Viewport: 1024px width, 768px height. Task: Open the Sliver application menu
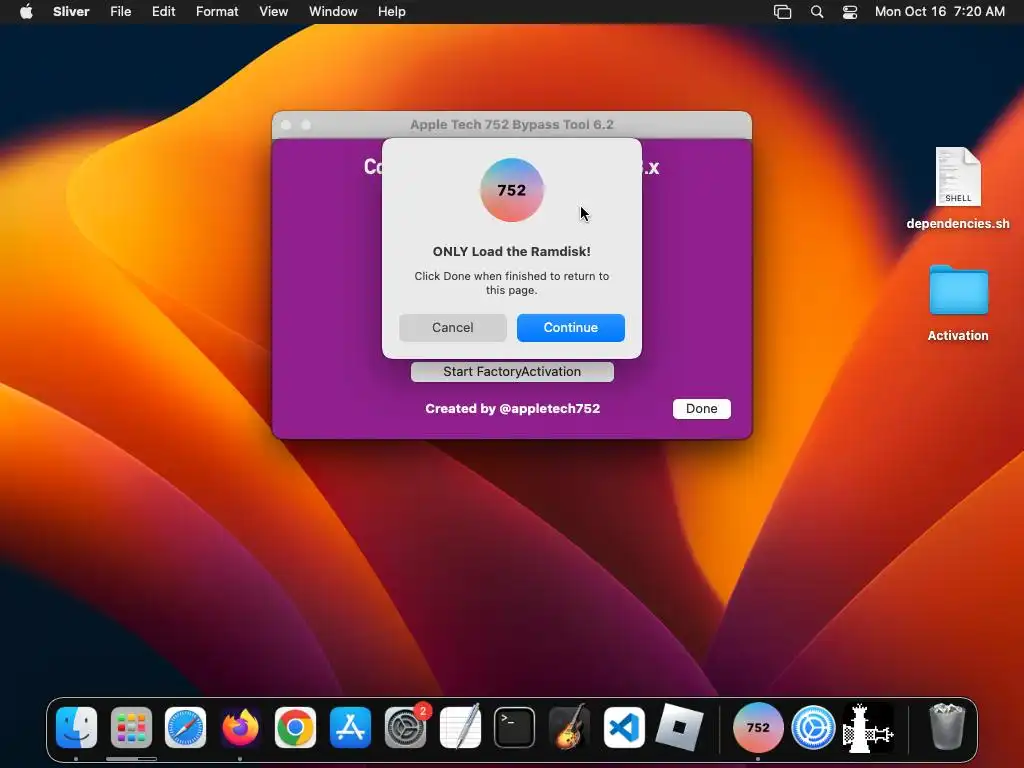pyautogui.click(x=71, y=12)
